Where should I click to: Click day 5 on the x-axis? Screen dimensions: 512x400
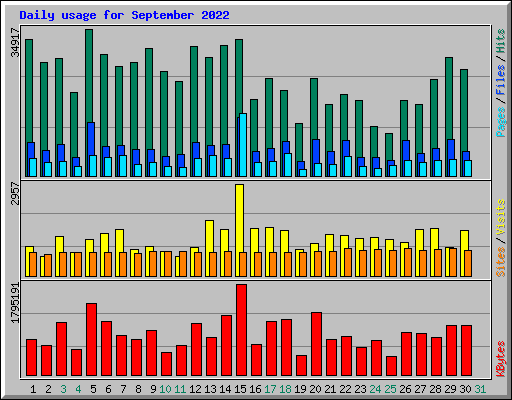(93, 389)
